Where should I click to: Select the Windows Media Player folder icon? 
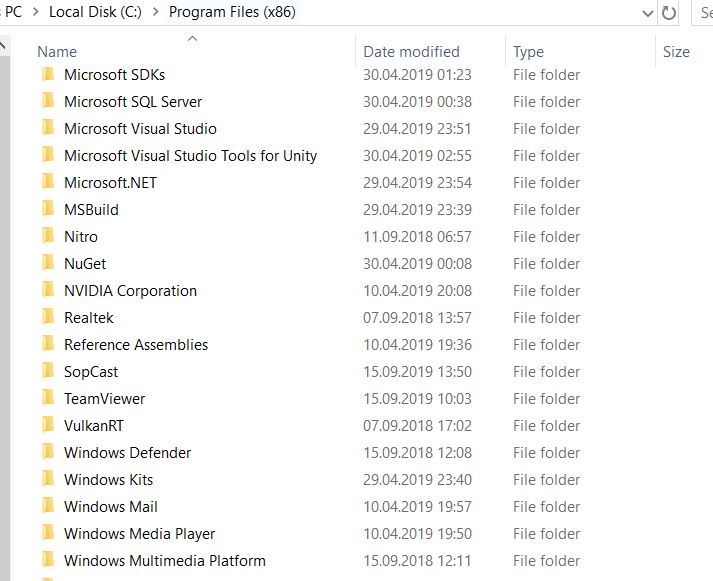click(48, 533)
